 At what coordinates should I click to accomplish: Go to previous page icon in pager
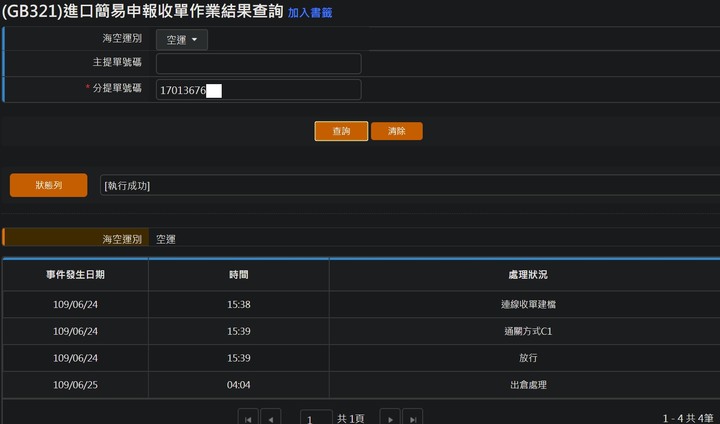pyautogui.click(x=270, y=418)
